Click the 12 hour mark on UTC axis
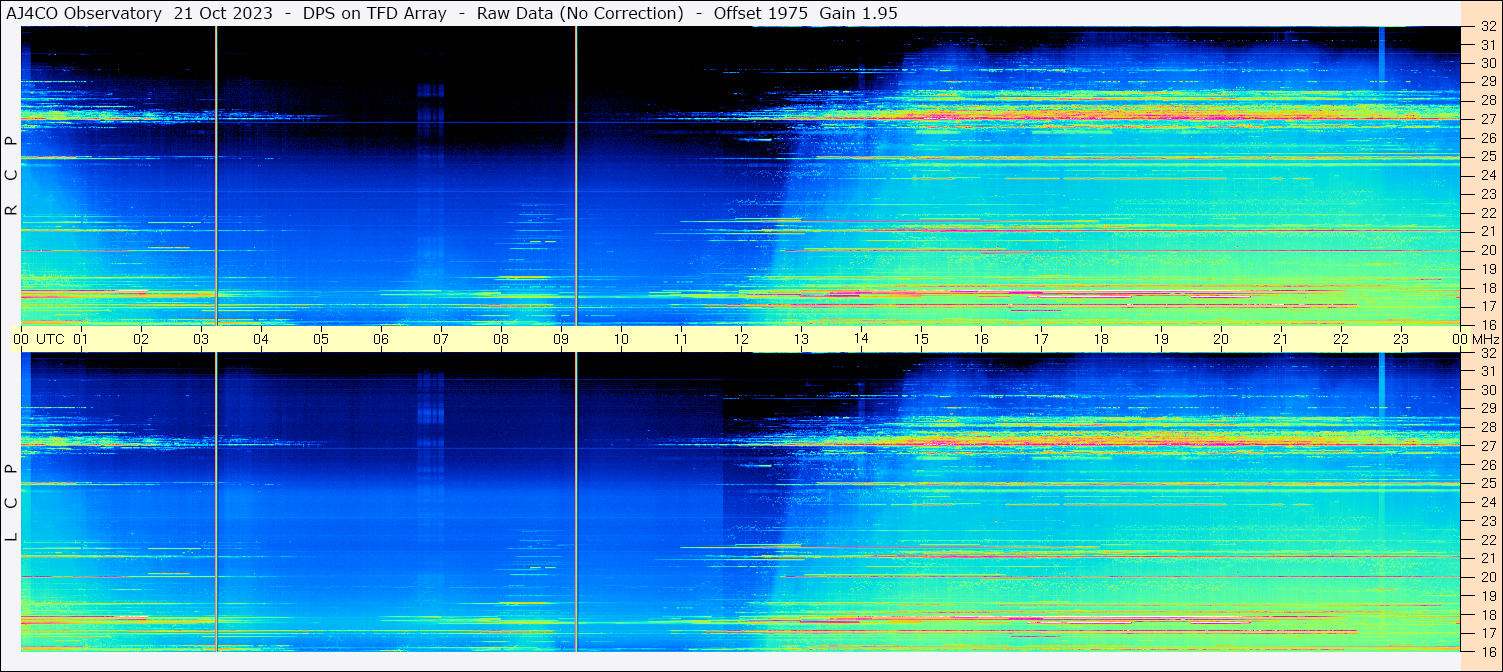1503x672 pixels. point(741,339)
